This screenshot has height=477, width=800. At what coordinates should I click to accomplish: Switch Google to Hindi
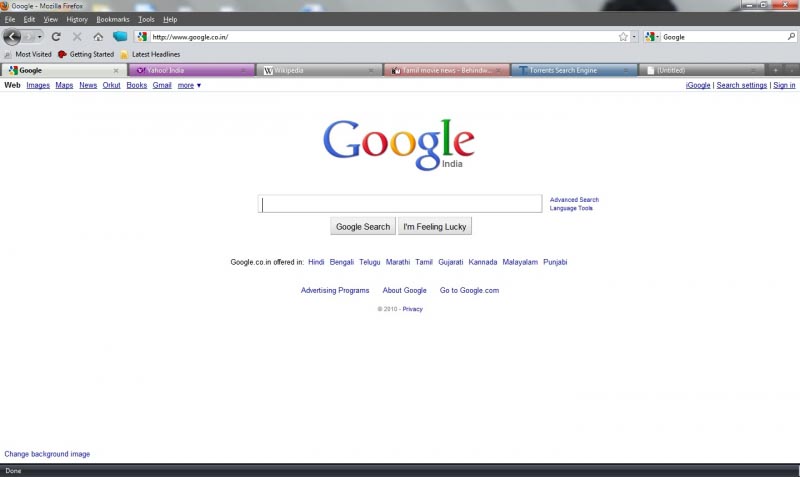[316, 262]
